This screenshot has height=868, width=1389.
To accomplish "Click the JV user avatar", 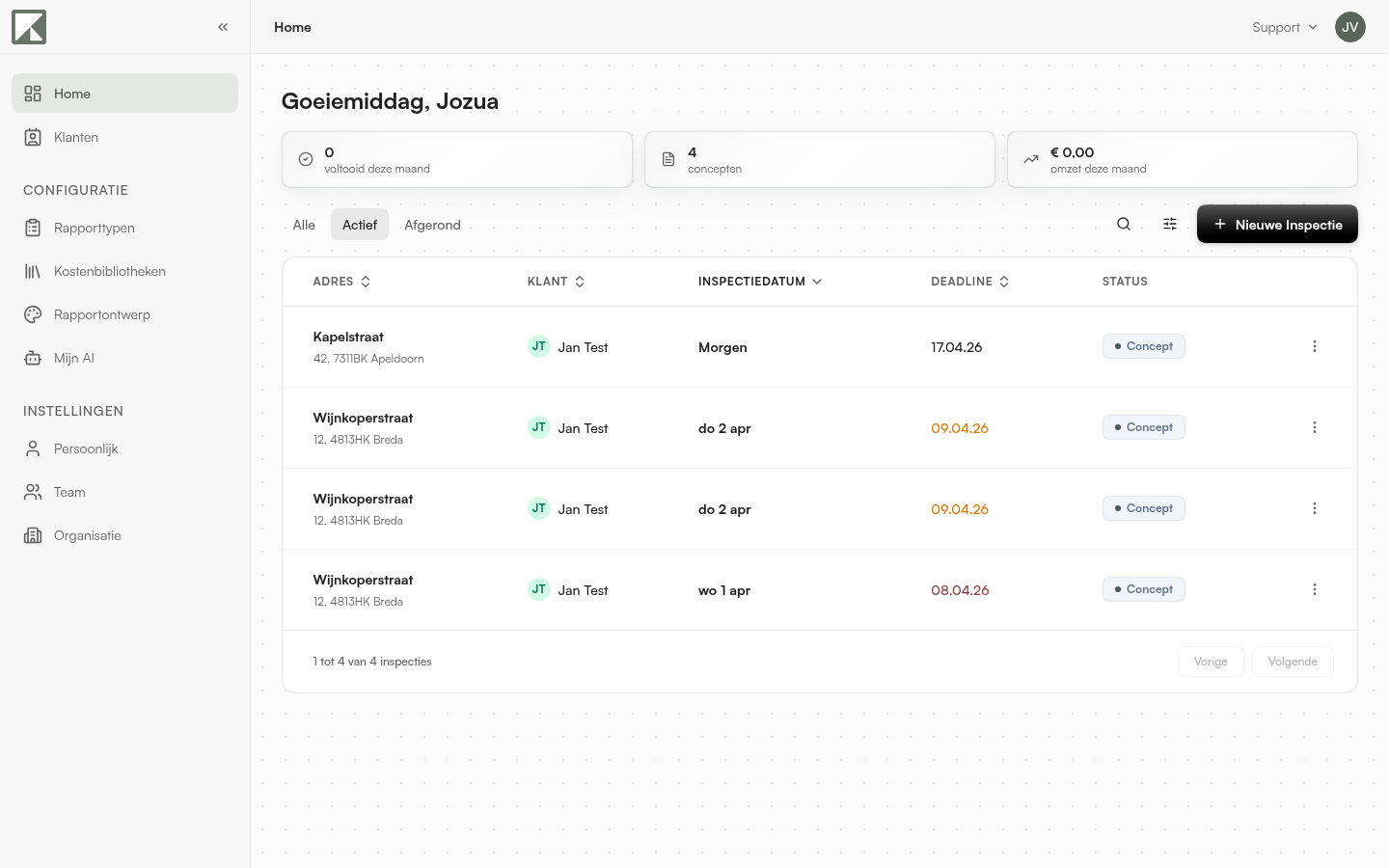I will click(1350, 27).
